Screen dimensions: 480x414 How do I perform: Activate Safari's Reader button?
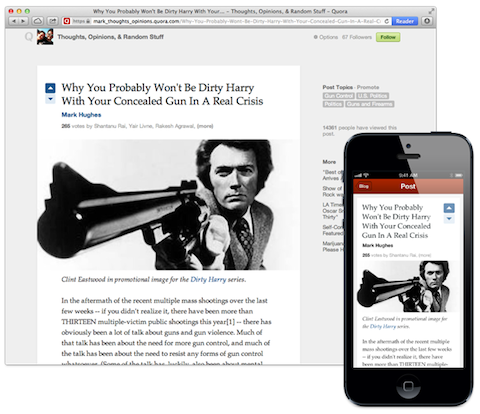tap(405, 21)
